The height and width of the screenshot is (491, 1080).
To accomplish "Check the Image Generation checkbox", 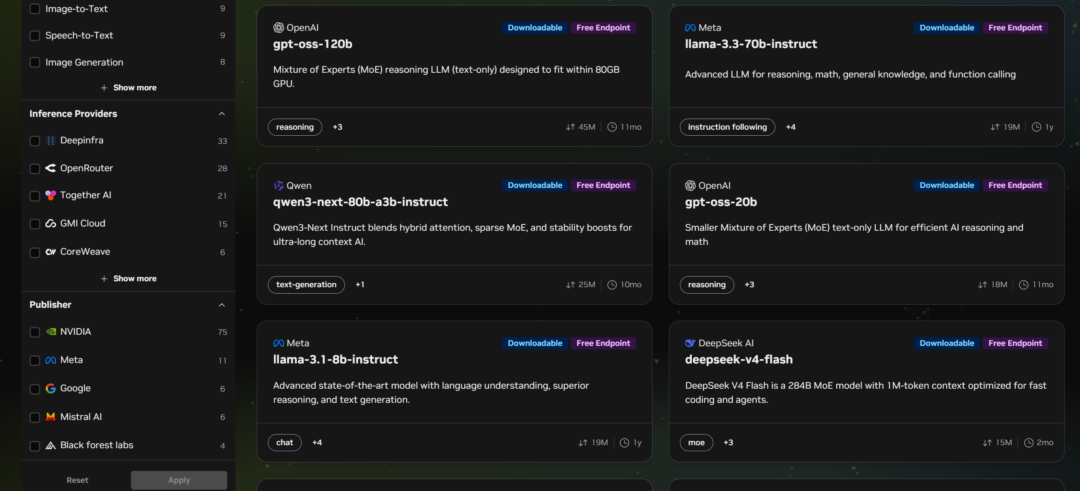I will click(34, 63).
